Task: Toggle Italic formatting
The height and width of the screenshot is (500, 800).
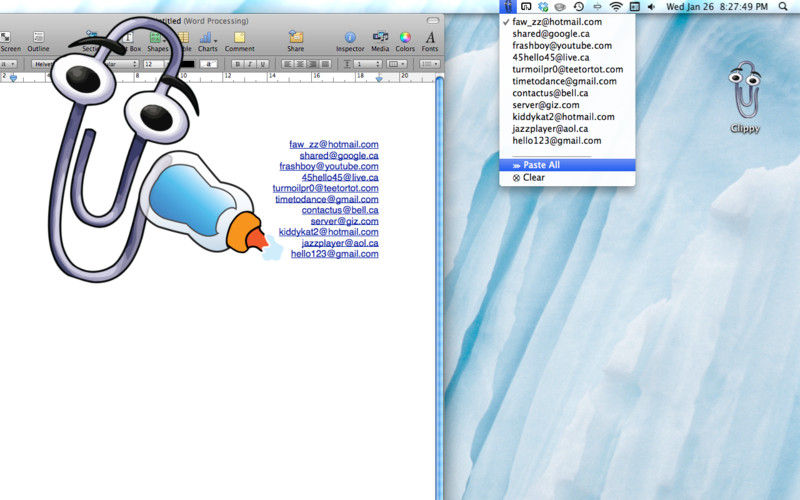Action: (x=250, y=64)
